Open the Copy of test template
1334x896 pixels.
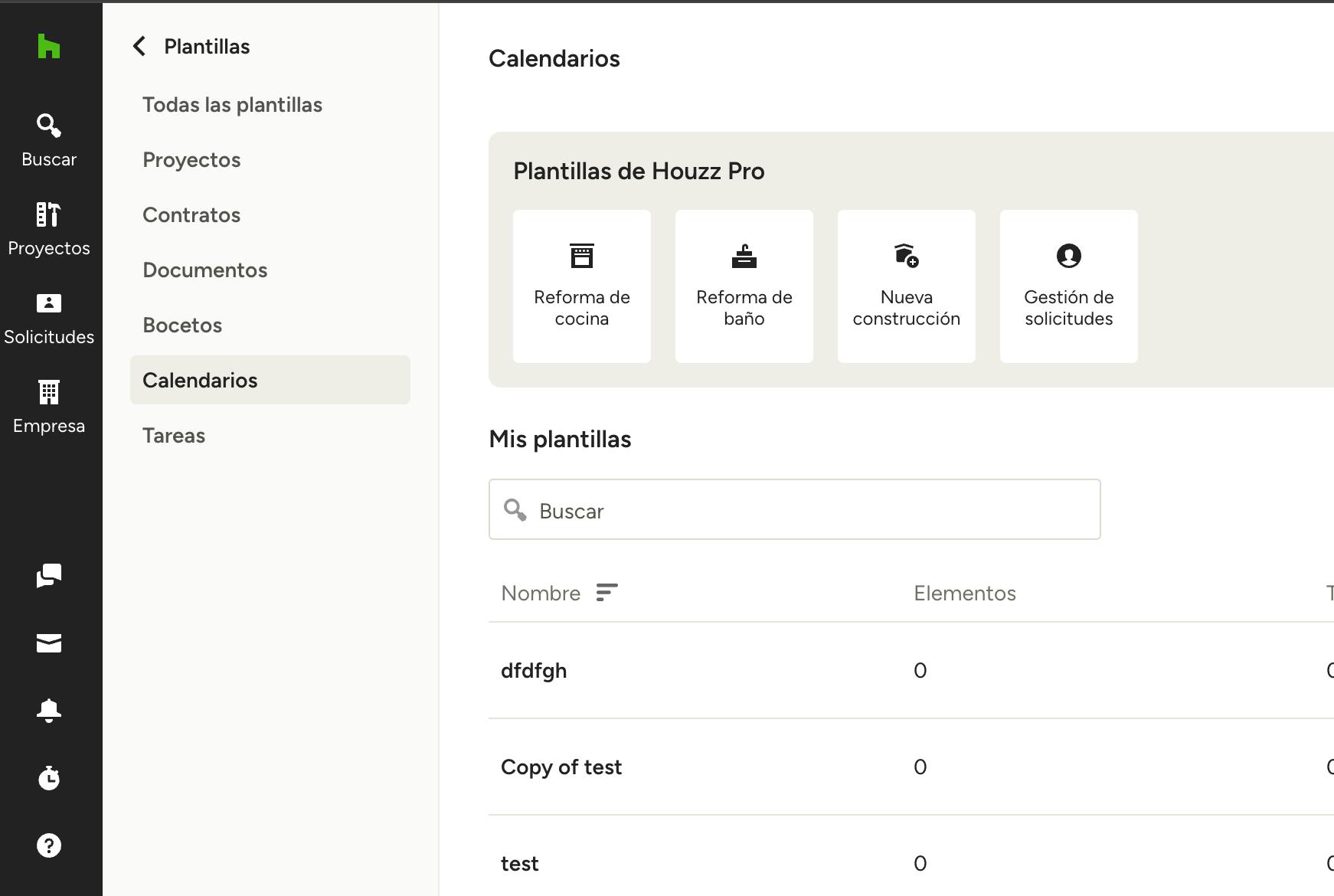[561, 767]
